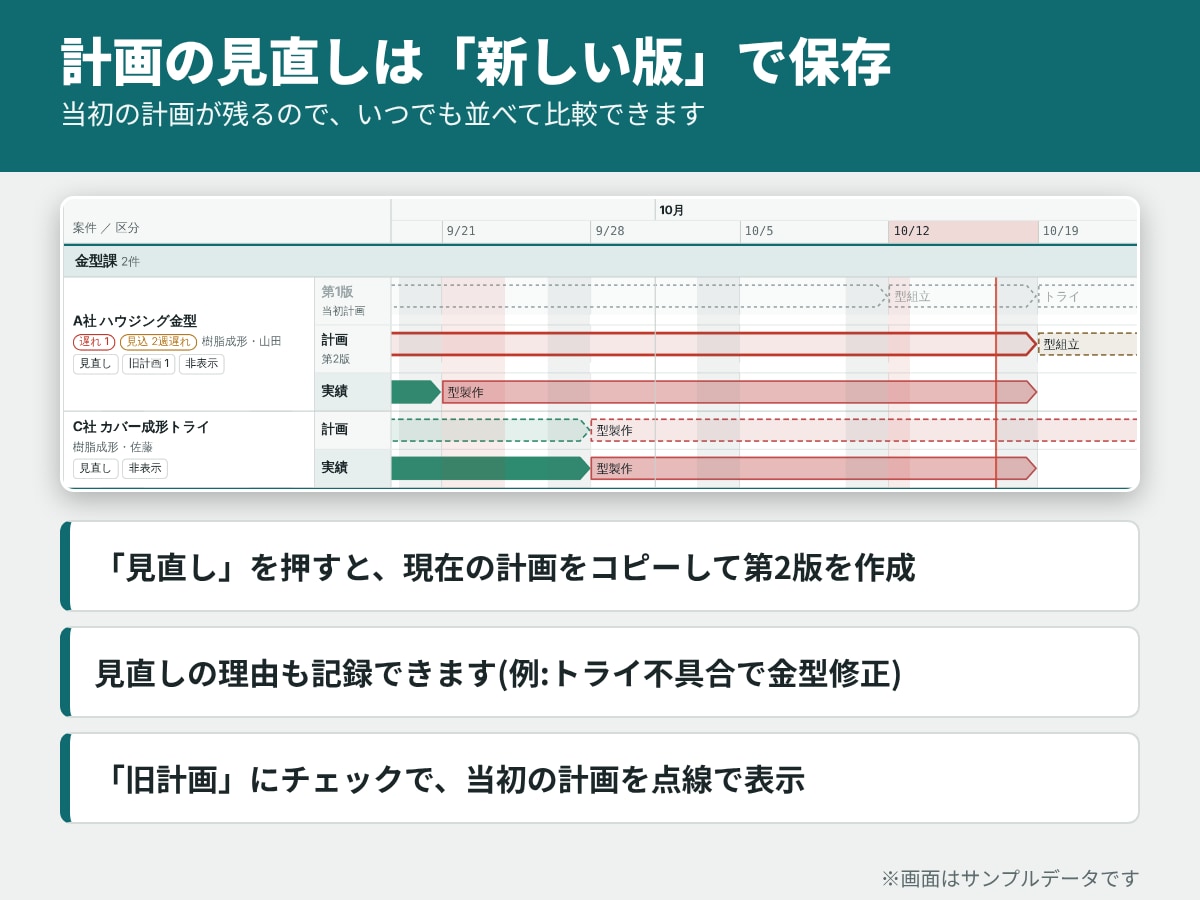
Task: Click the 計画 第2版 row label
Action: [x=352, y=349]
